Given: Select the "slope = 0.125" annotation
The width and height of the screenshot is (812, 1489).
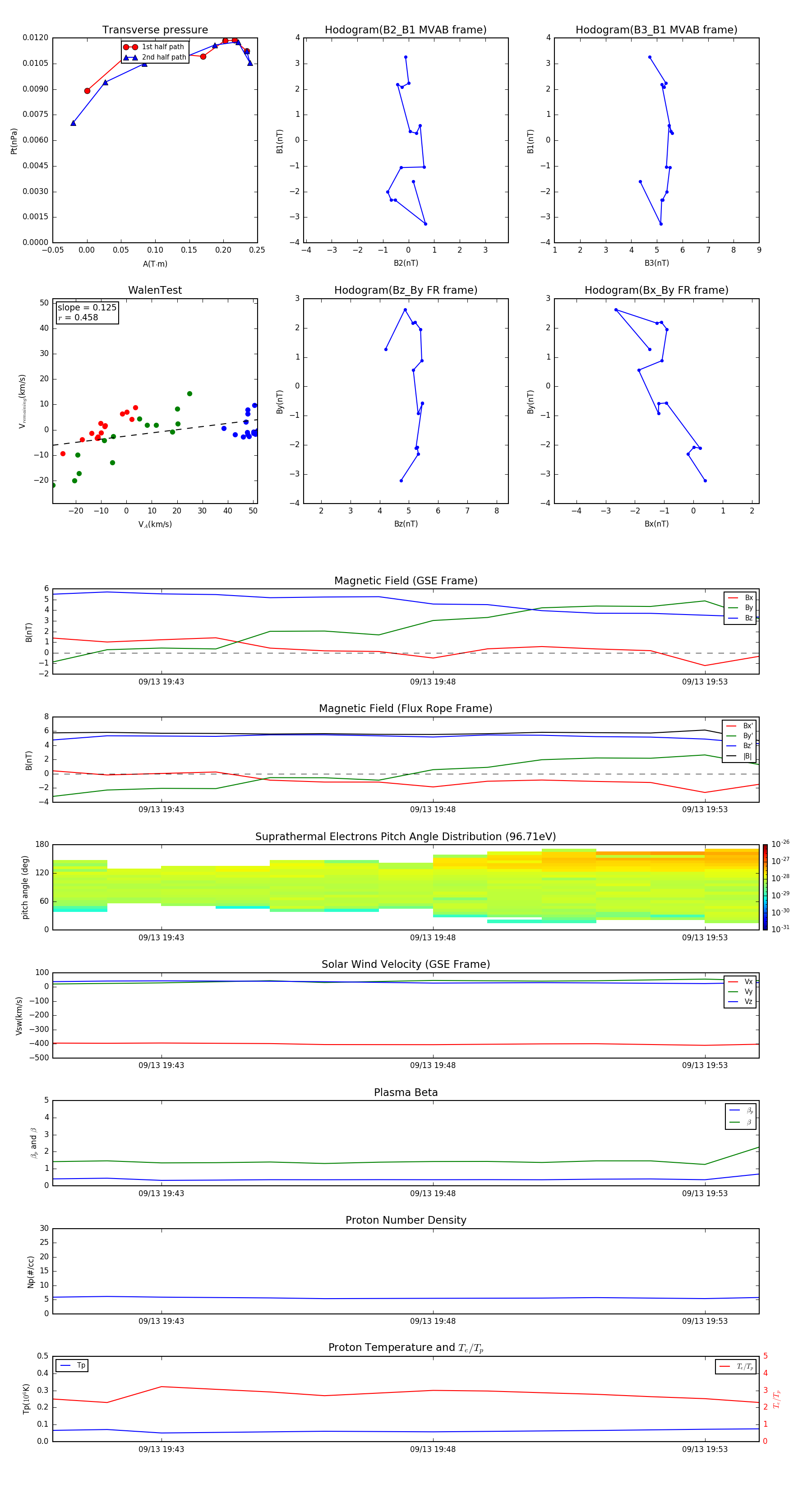Looking at the screenshot, I should 87,308.
